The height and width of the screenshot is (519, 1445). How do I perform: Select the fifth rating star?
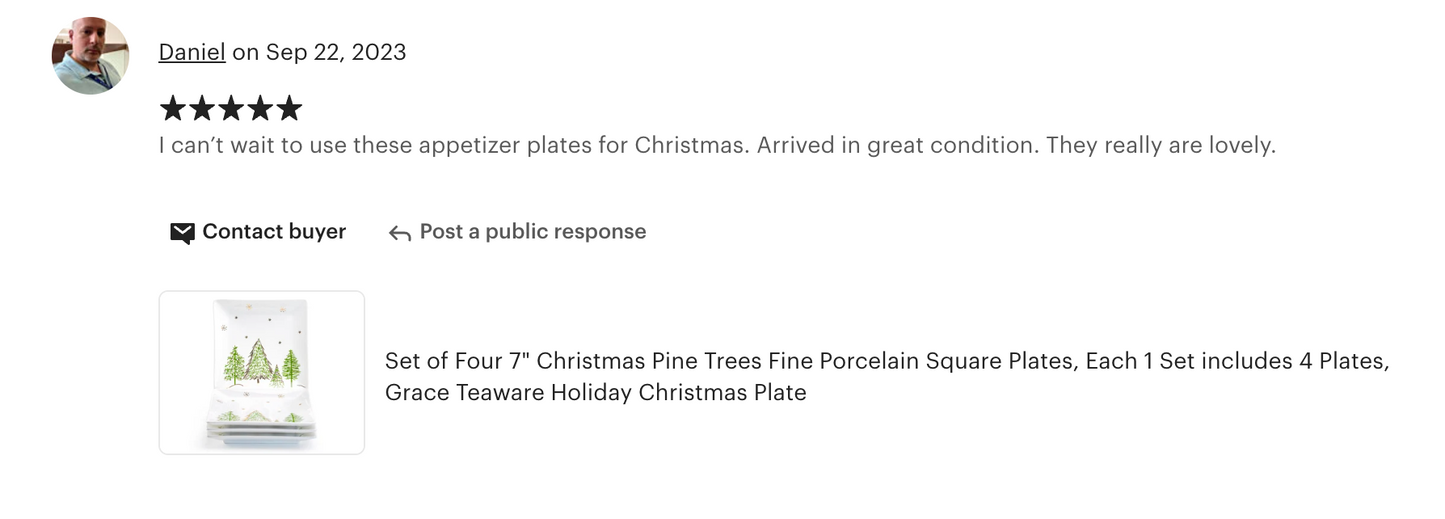pyautogui.click(x=289, y=108)
